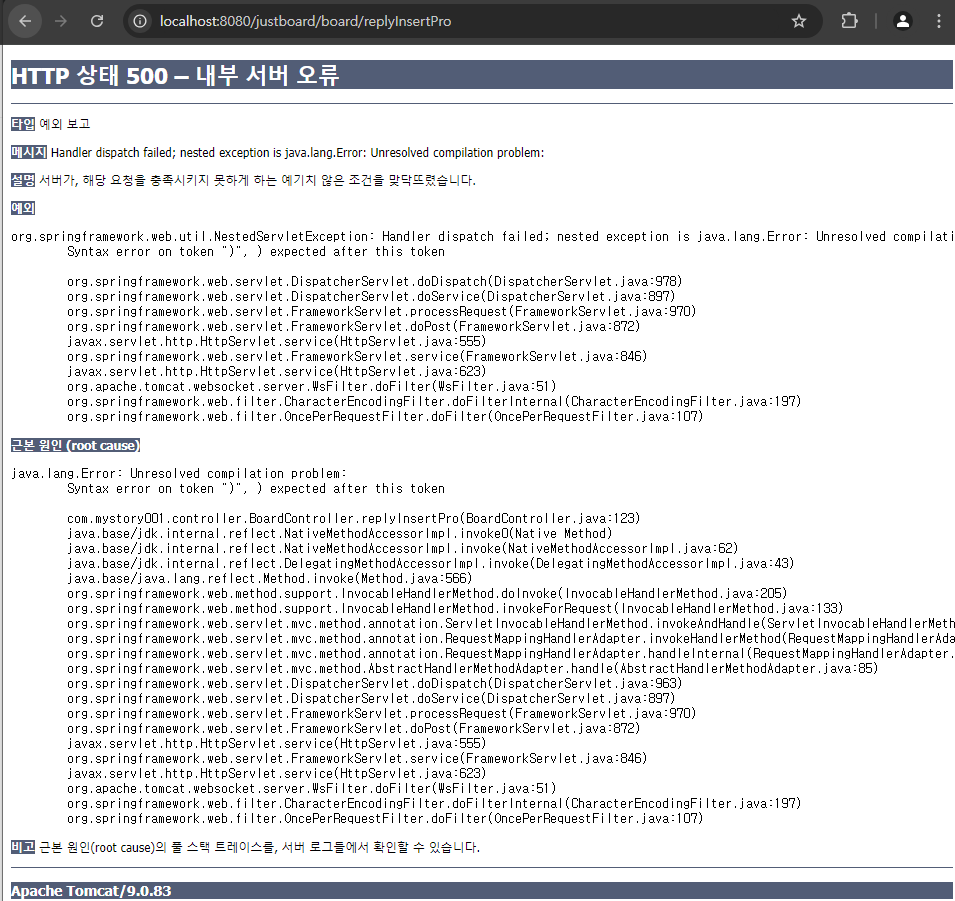The height and width of the screenshot is (901, 955).
Task: Reload the current page
Action: coord(97,21)
